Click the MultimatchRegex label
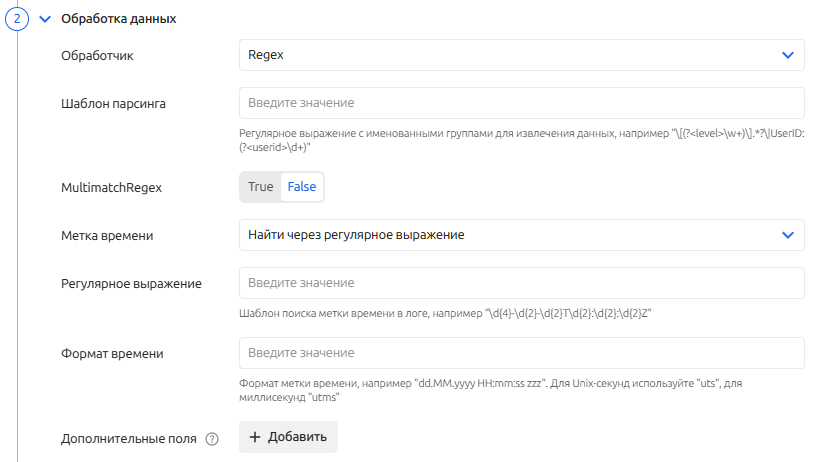The image size is (819, 462). [x=111, y=187]
